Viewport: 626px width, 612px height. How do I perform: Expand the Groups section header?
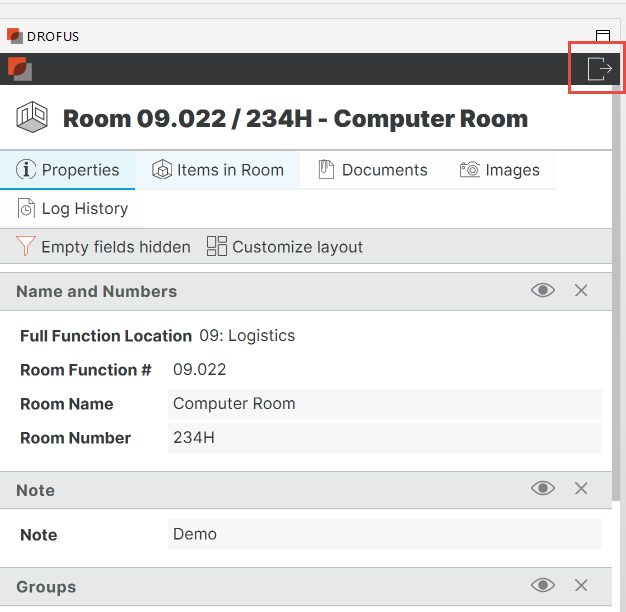click(46, 587)
